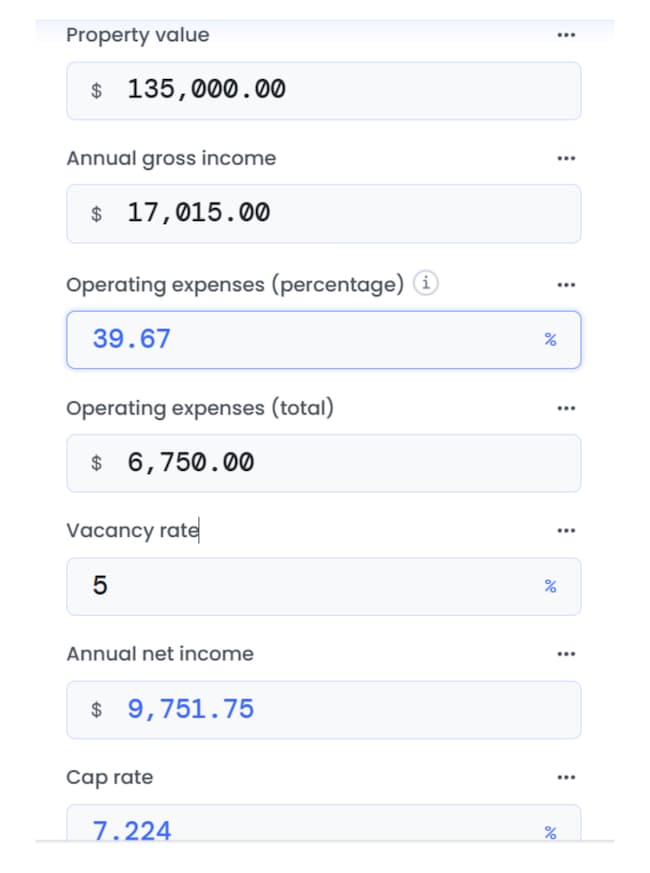Open the options menu for Annual net income
Screen dimensions: 650x873
pos(566,654)
